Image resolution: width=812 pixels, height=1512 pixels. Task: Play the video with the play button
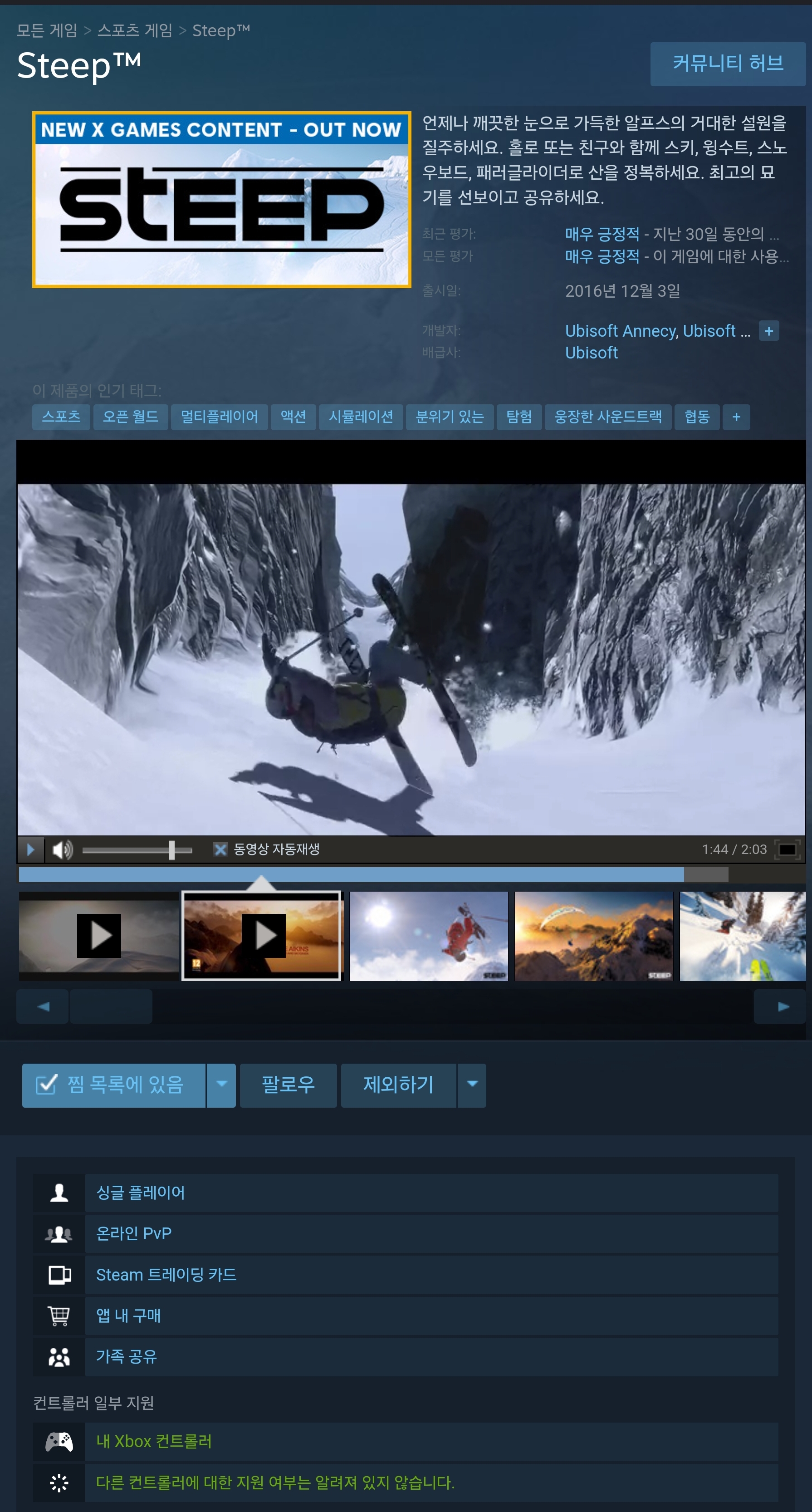point(30,849)
